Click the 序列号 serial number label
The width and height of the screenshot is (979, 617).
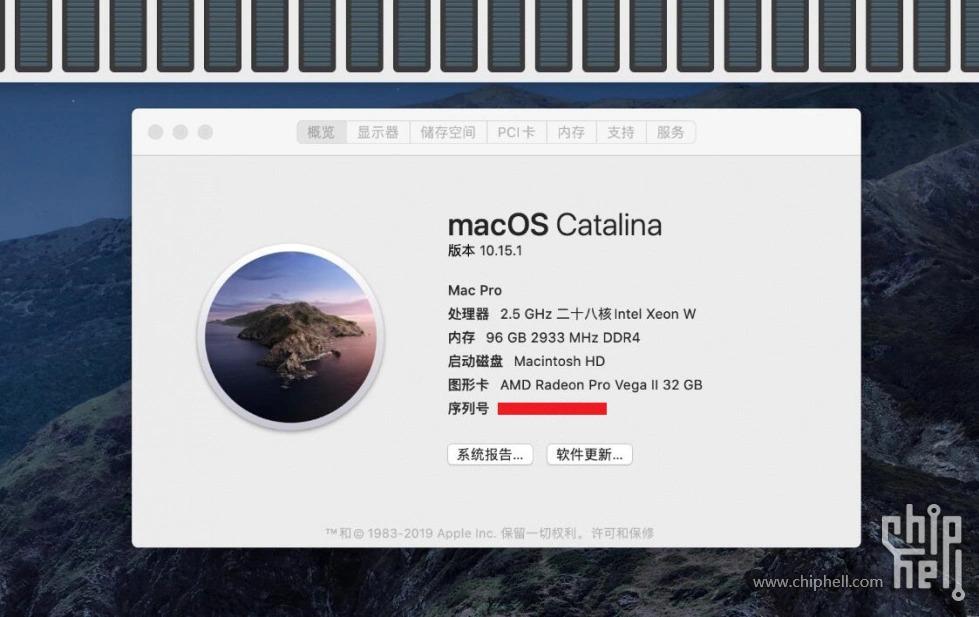click(468, 409)
